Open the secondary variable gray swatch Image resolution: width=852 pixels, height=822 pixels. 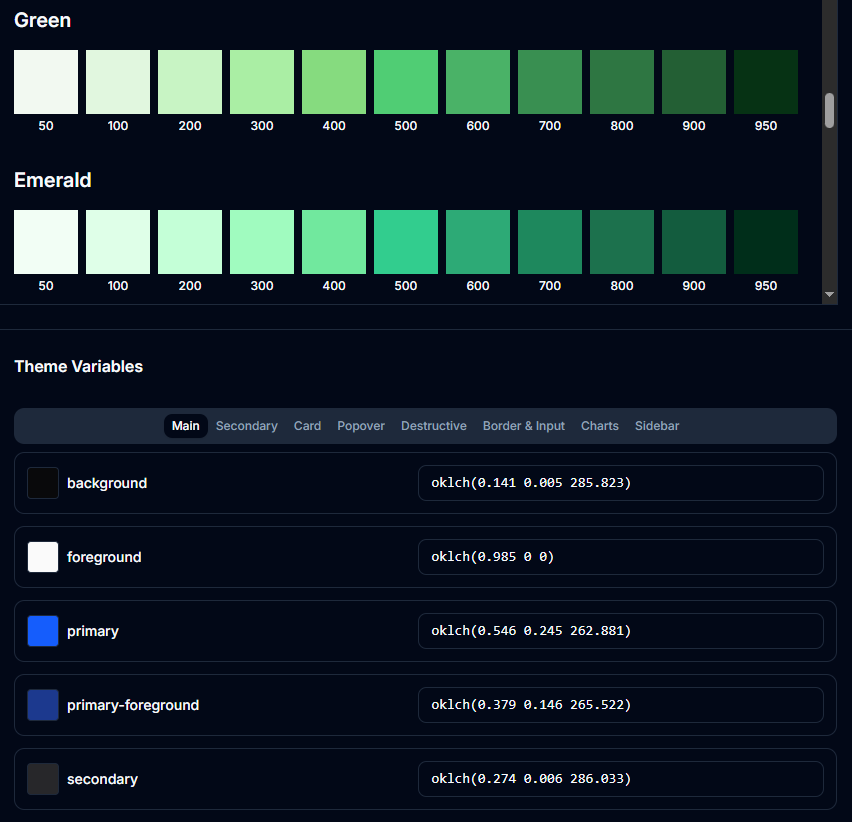[43, 779]
